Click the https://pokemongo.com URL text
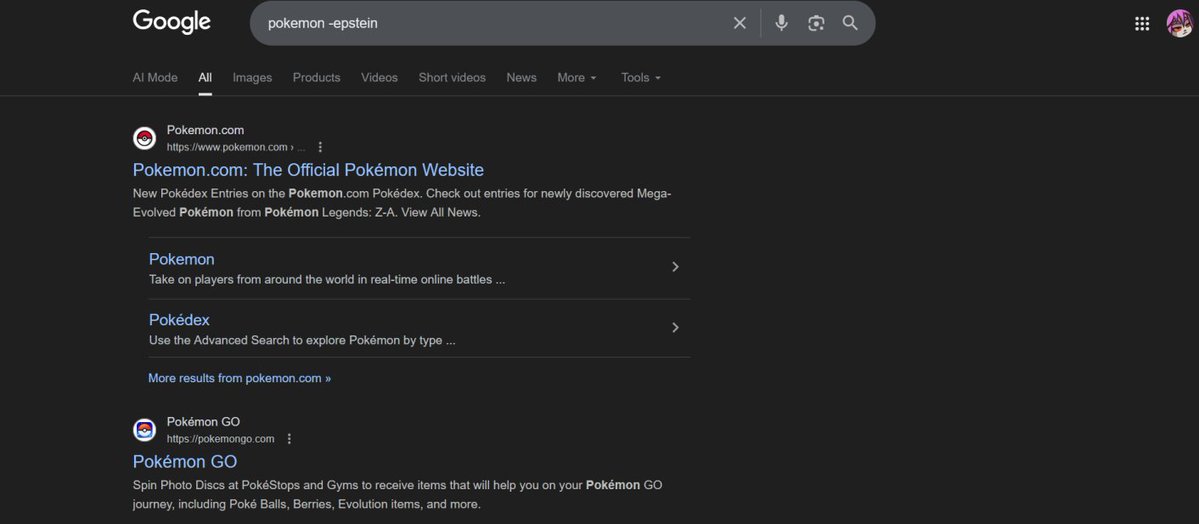The height and width of the screenshot is (524, 1199). pos(220,439)
